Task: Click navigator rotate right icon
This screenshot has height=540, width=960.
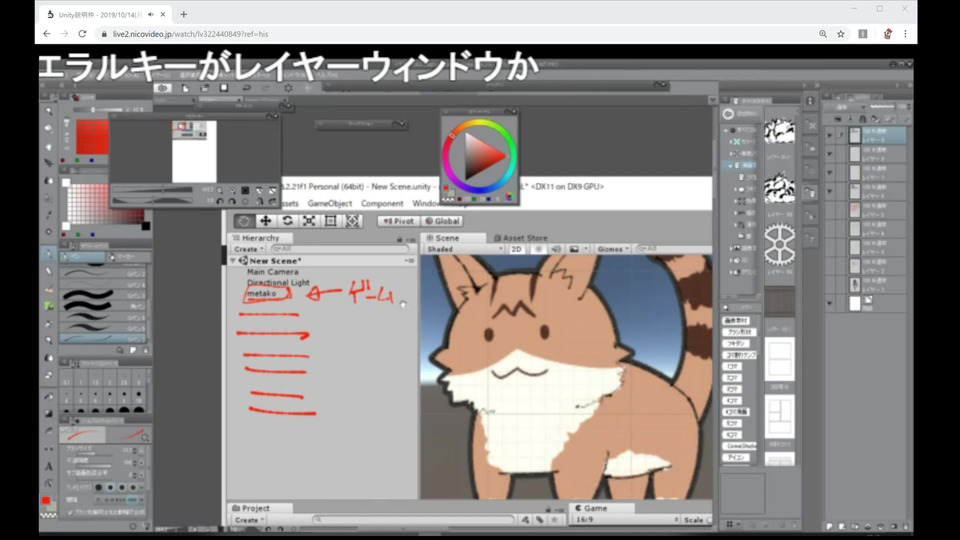Action: coord(232,201)
